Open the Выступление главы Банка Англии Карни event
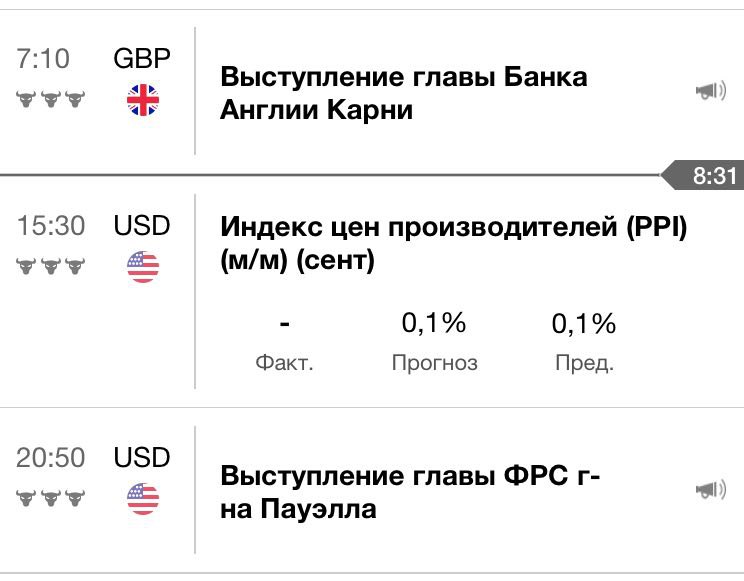 point(404,93)
